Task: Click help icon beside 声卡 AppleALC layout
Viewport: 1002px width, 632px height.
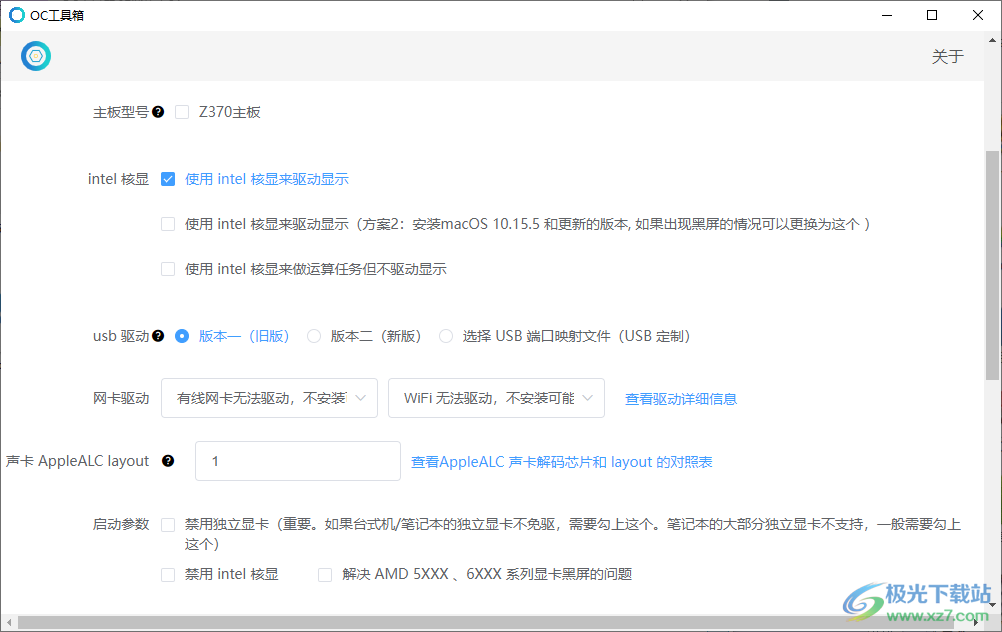Action: 168,461
